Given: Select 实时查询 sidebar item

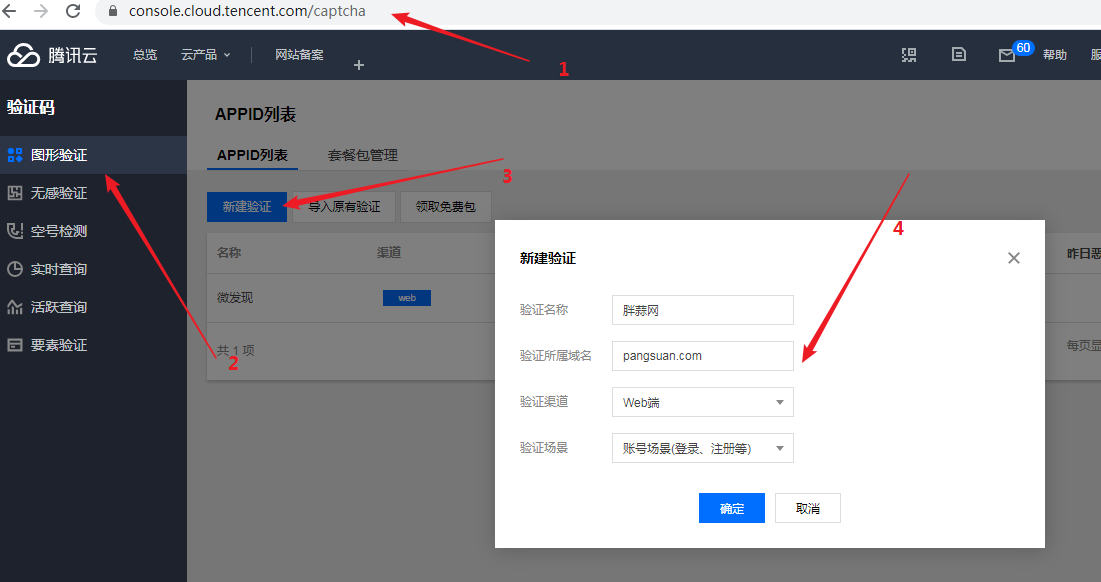Looking at the screenshot, I should coord(59,269).
